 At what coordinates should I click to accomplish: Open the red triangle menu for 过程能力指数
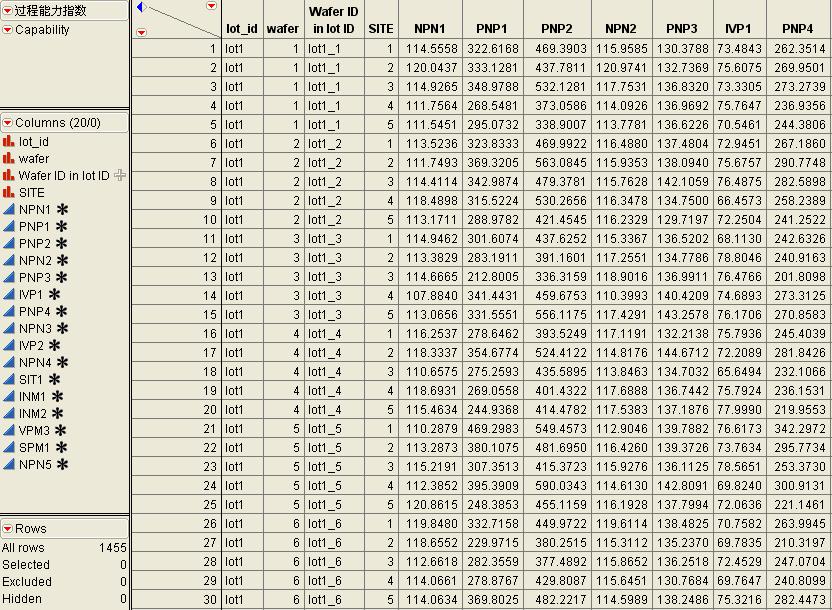pos(7,10)
